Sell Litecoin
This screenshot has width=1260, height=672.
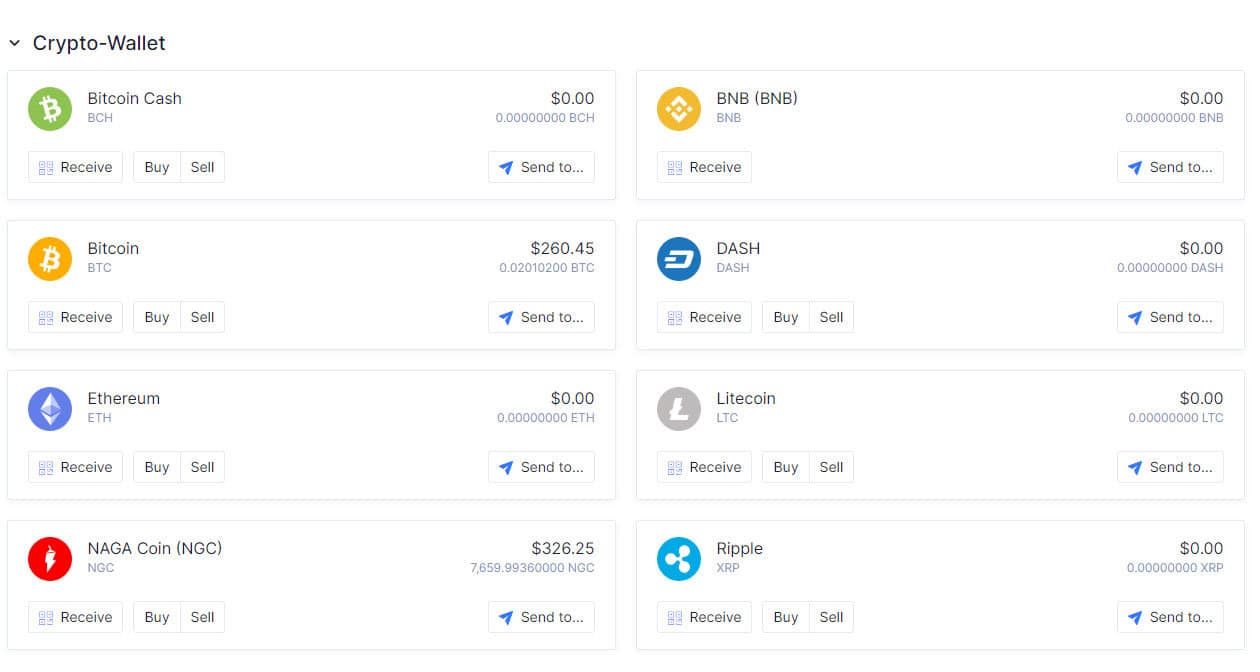(832, 467)
